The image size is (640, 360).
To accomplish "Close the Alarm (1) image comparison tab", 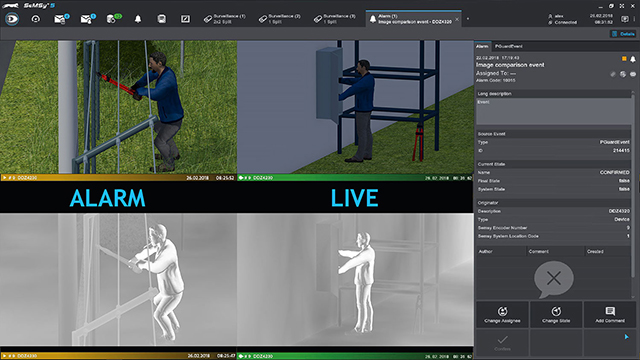I will click(x=457, y=19).
